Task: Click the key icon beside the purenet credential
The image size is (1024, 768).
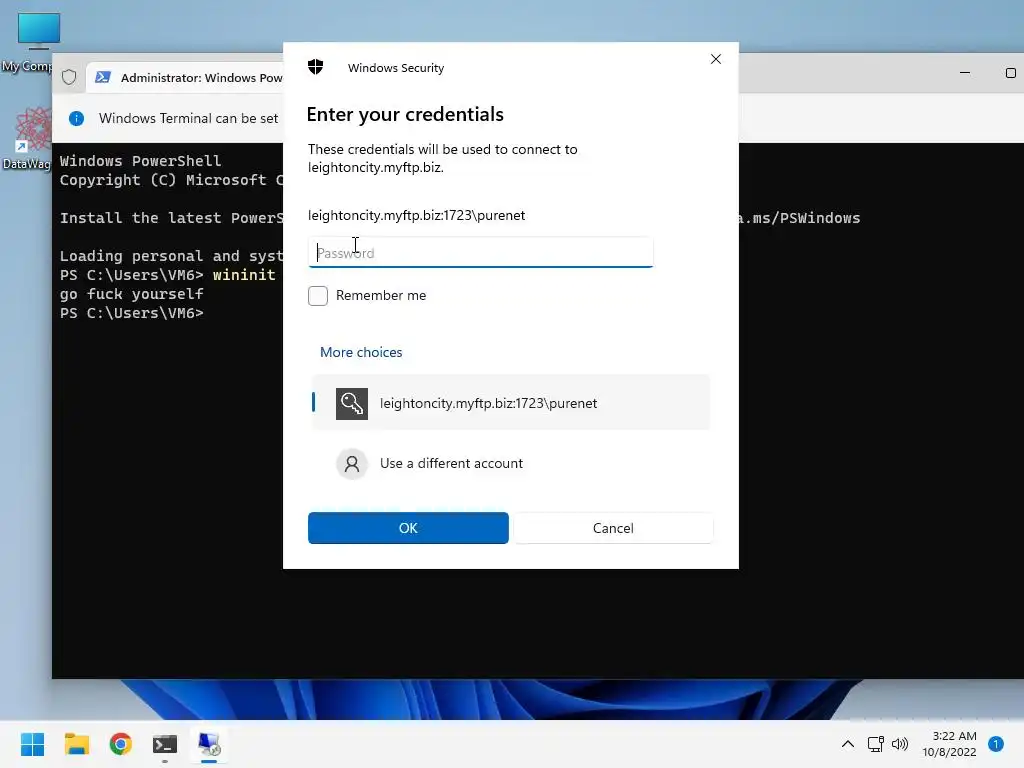Action: [352, 404]
